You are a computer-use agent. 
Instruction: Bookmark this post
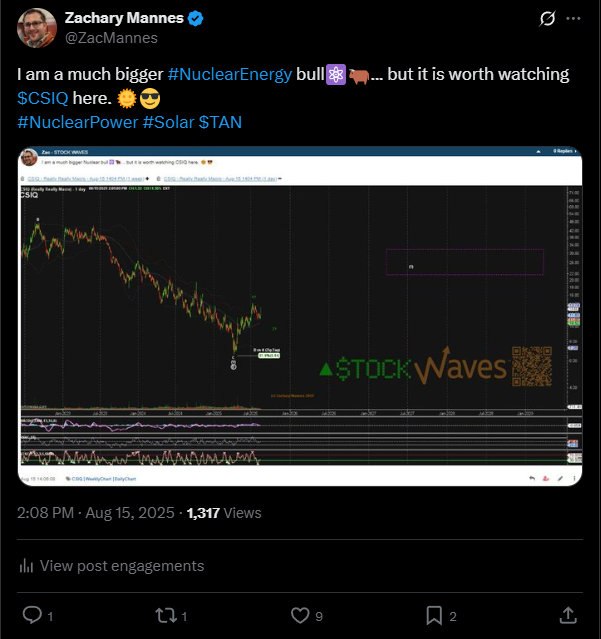(x=434, y=615)
